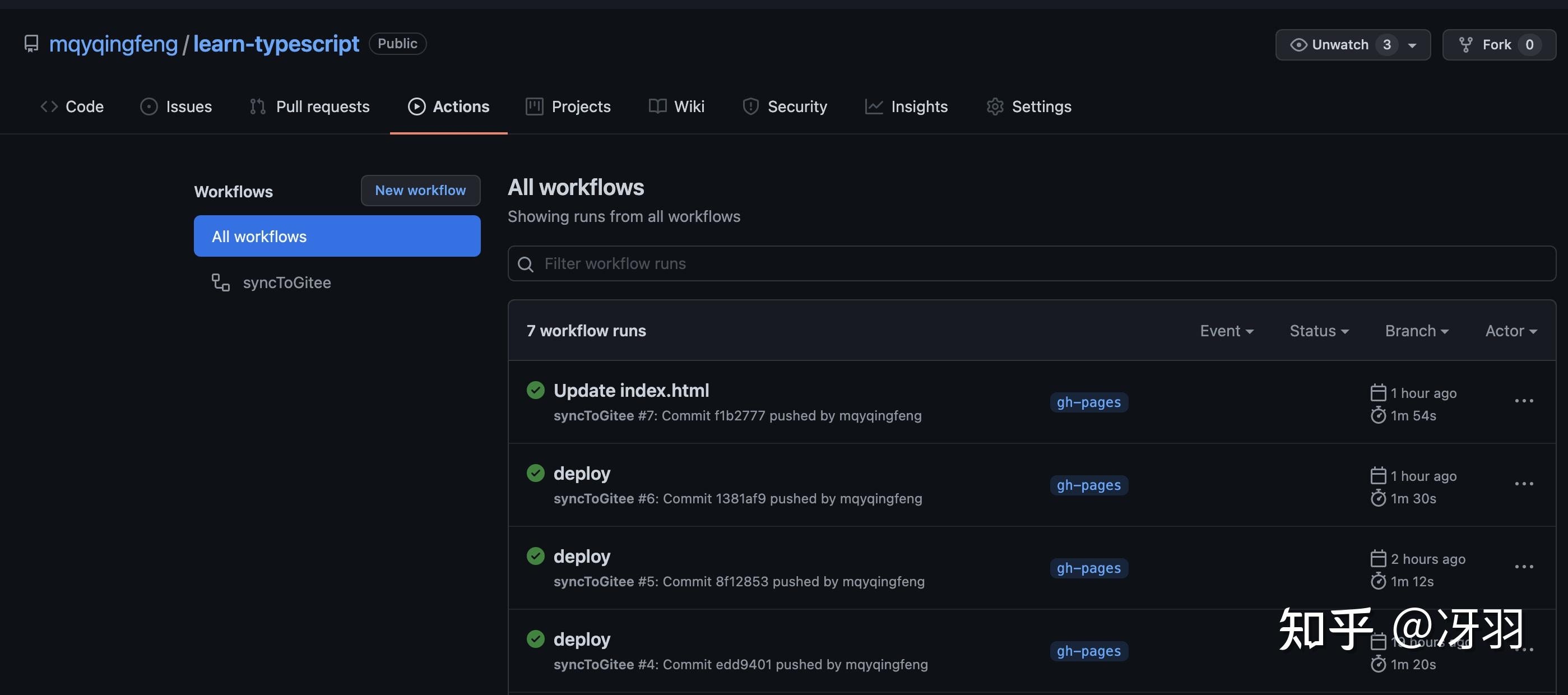Click gh-pages branch label on syncToGitee #6
Viewport: 1568px width, 695px height.
[1088, 485]
